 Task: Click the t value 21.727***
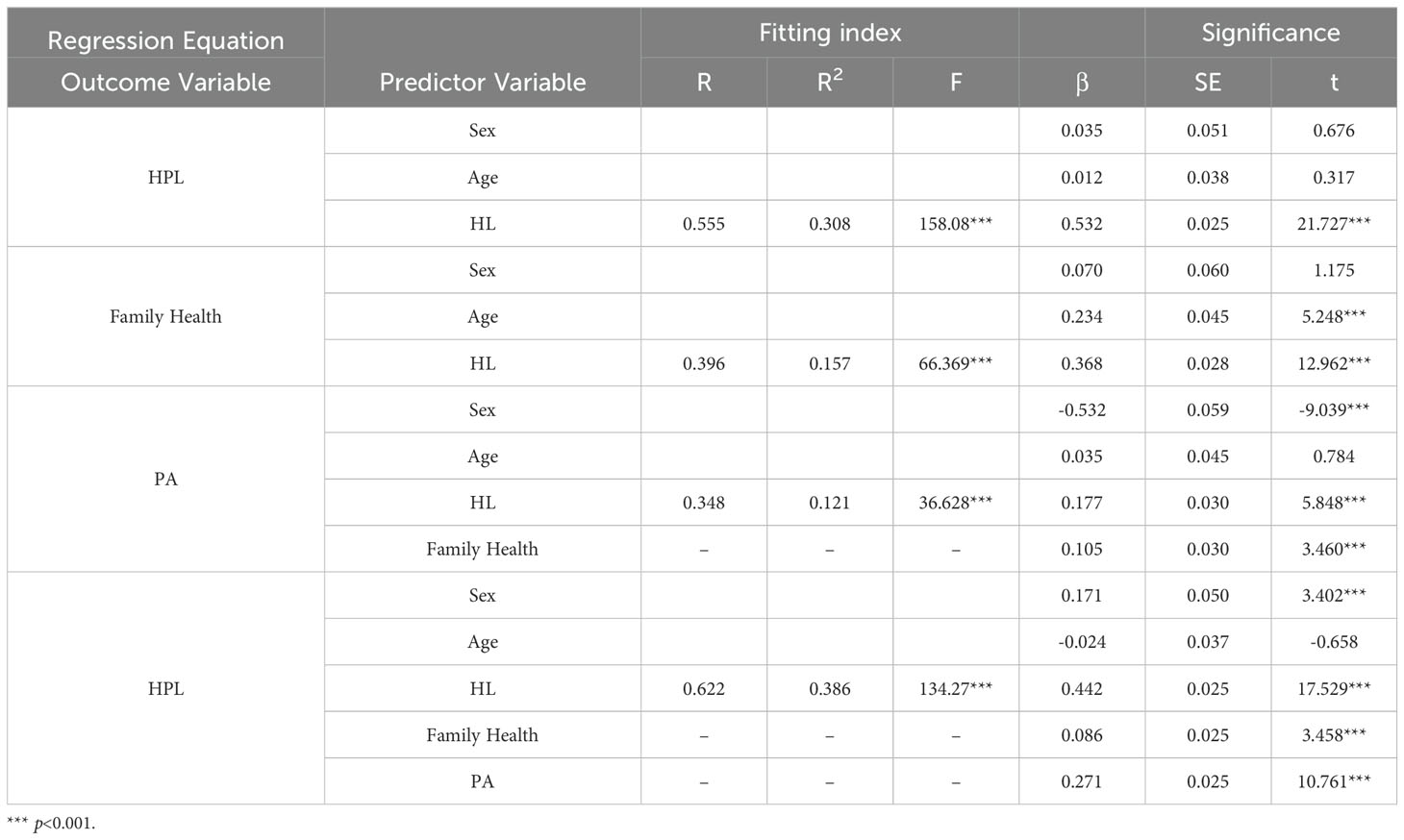(x=1334, y=223)
